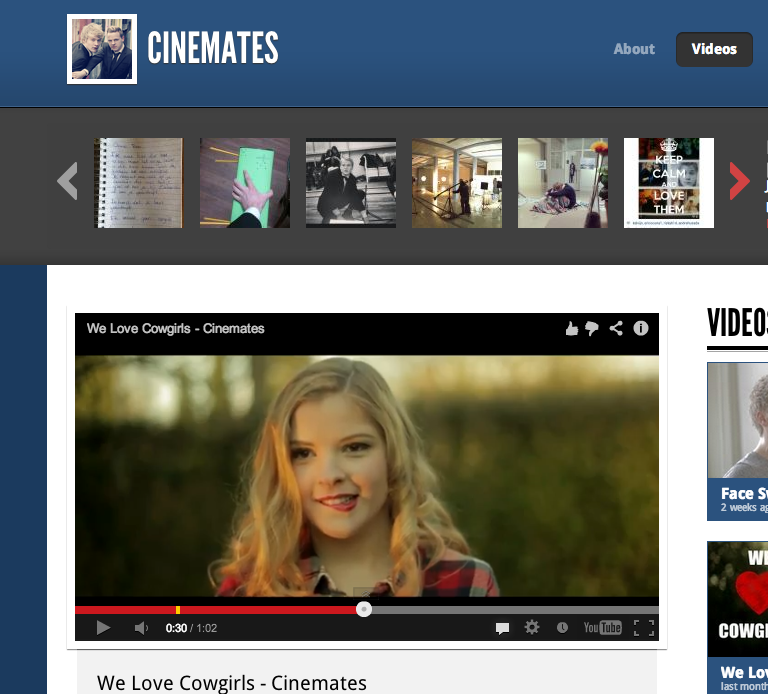
Task: Mute the video volume
Action: click(x=141, y=628)
